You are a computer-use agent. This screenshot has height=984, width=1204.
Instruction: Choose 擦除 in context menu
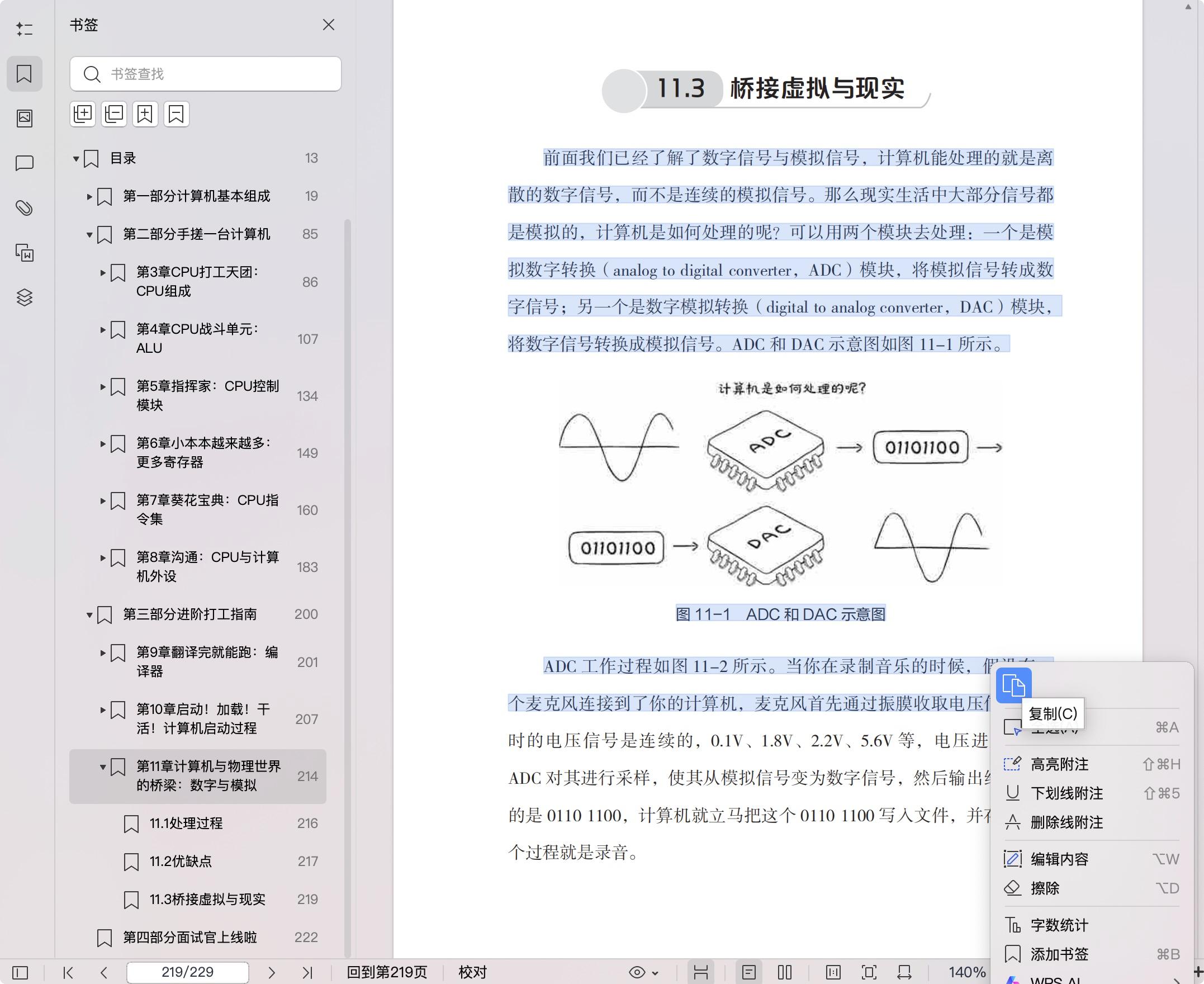(1091, 888)
